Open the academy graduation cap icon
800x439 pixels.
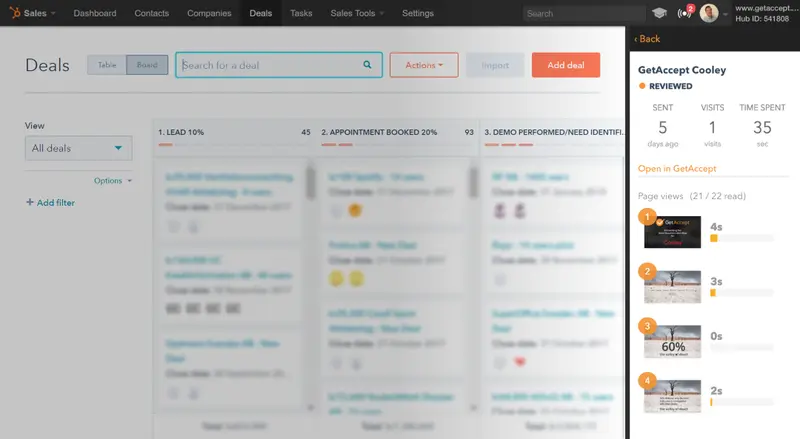659,13
